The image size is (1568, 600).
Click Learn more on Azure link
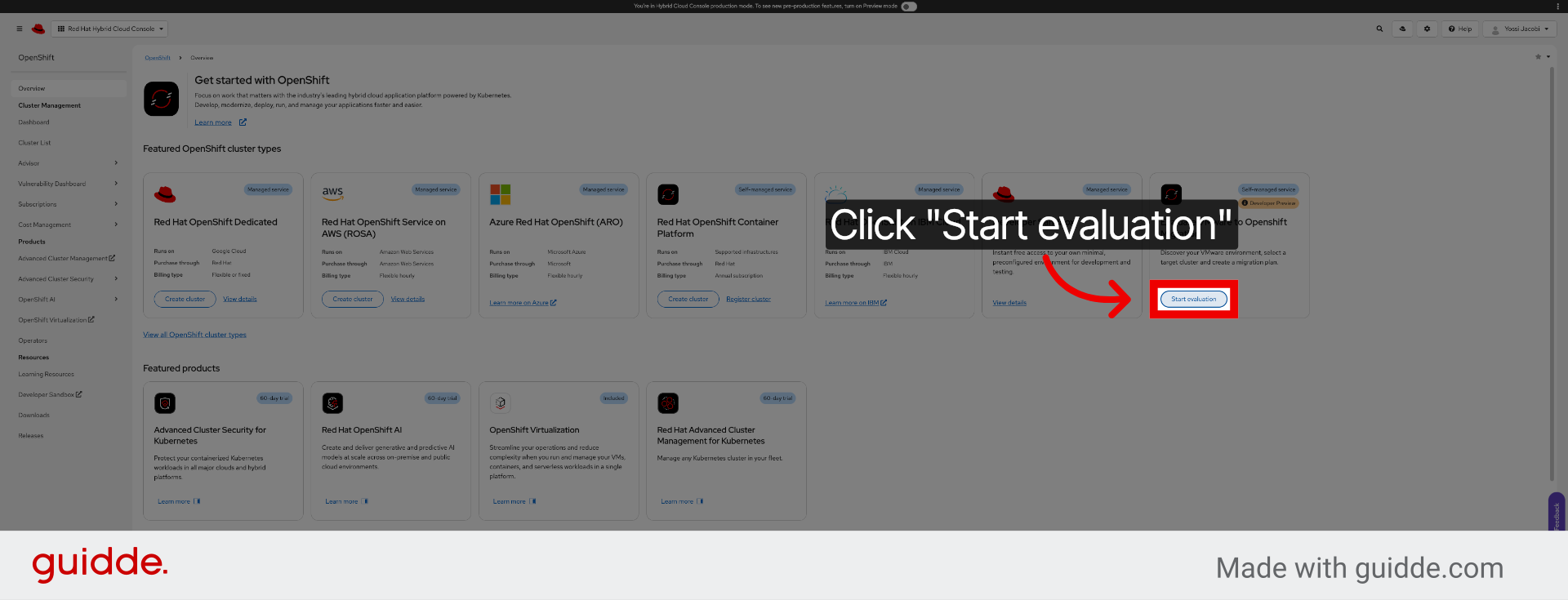tap(523, 303)
